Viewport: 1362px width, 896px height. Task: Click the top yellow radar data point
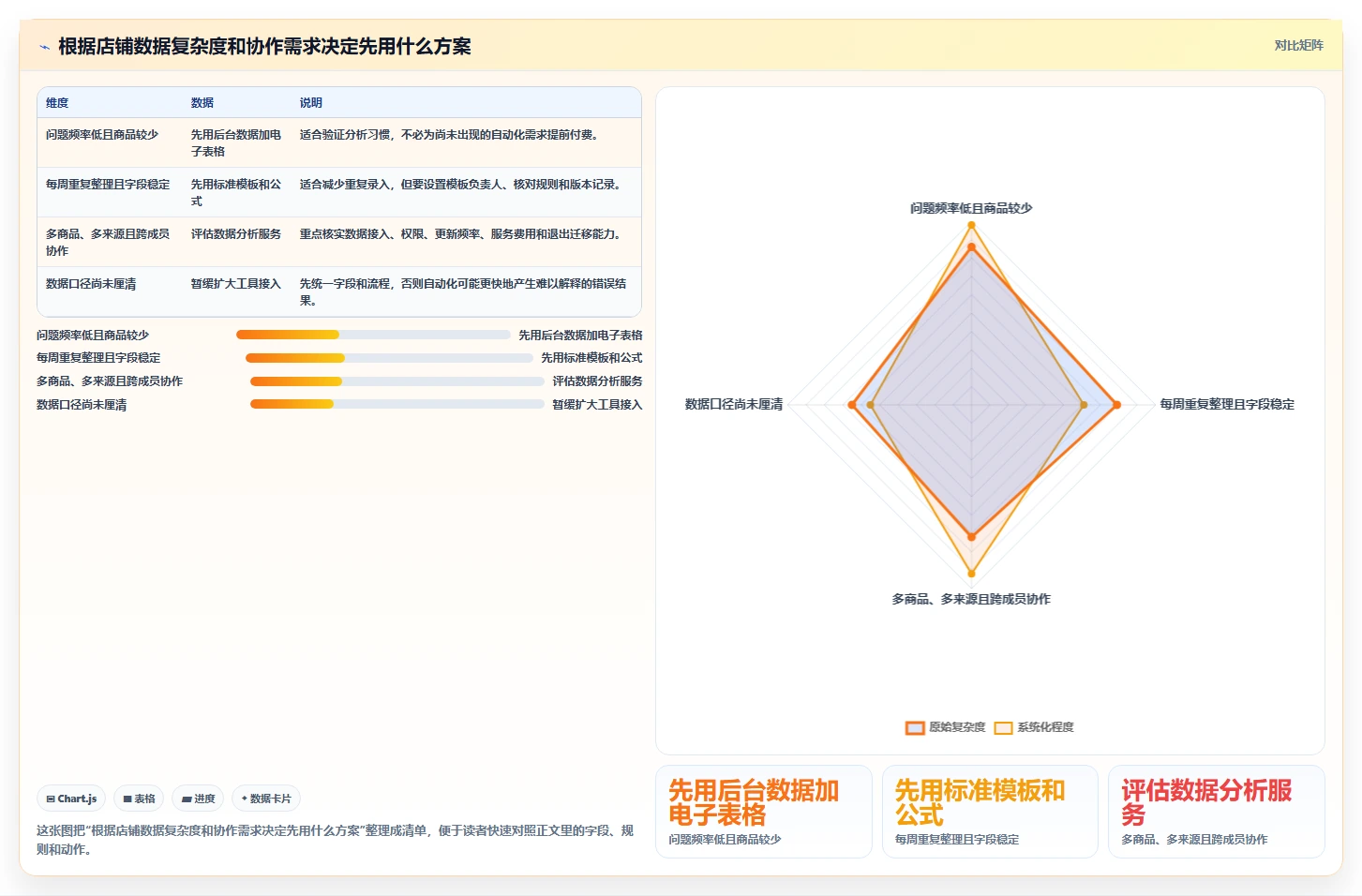971,225
